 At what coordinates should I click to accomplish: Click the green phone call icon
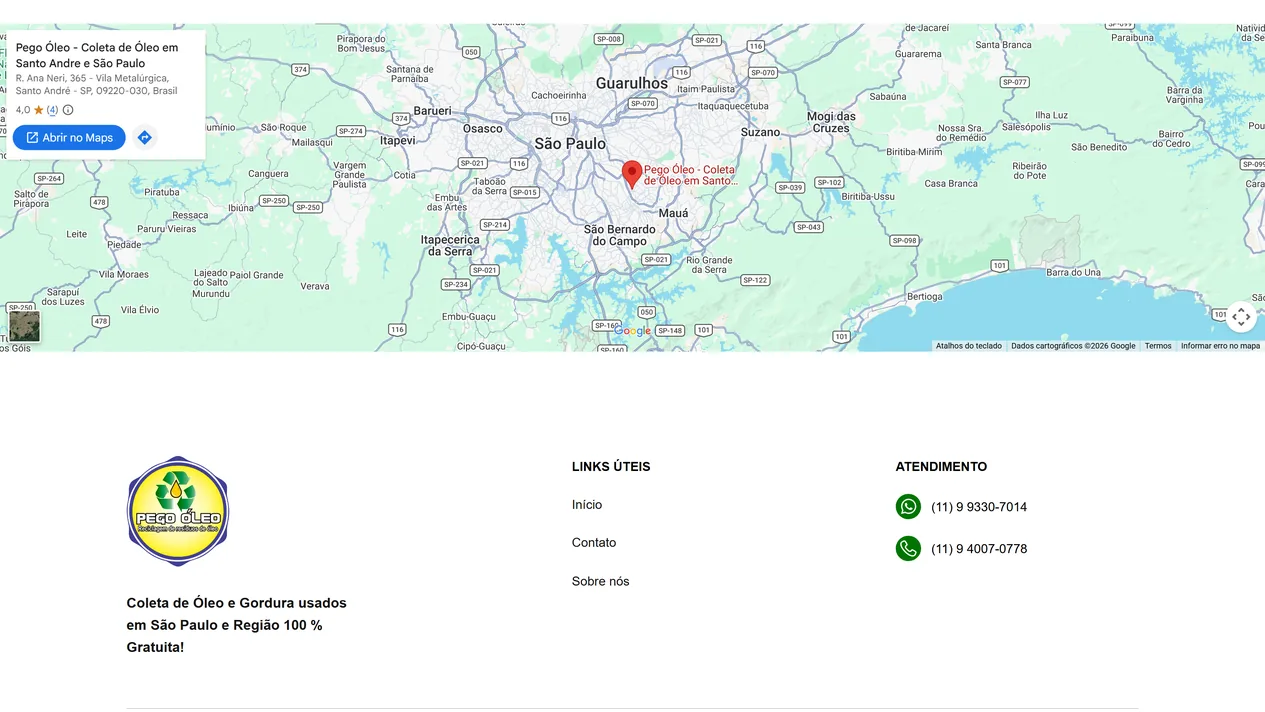click(908, 548)
